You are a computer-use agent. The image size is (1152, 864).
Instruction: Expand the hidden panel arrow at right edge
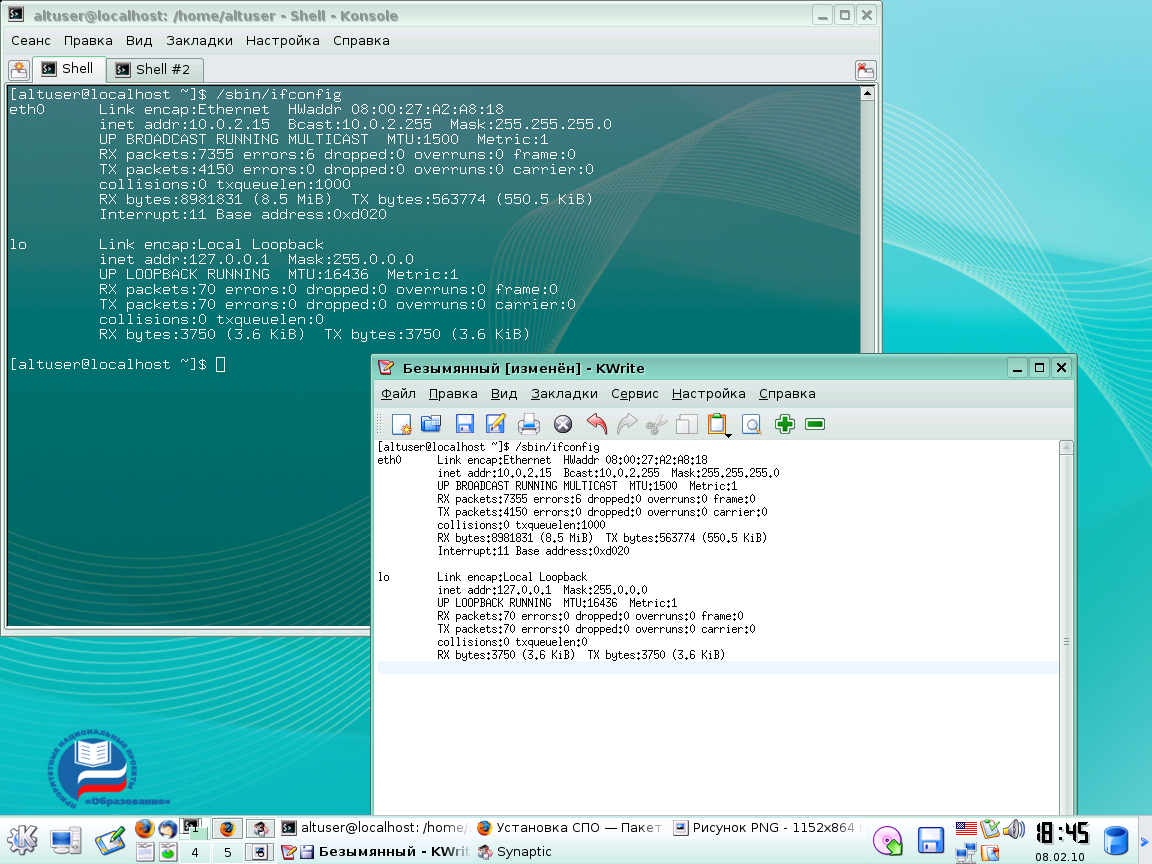[1143, 842]
